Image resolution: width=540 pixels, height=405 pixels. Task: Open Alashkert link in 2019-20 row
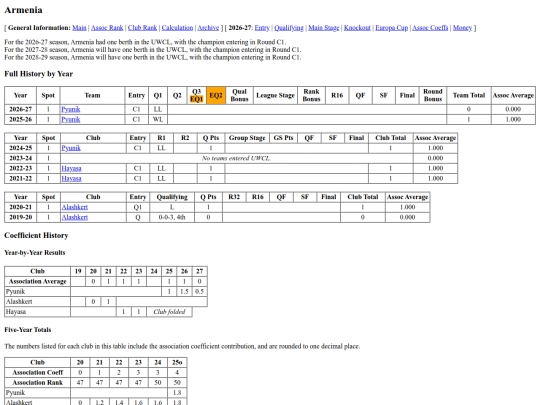[x=75, y=217]
